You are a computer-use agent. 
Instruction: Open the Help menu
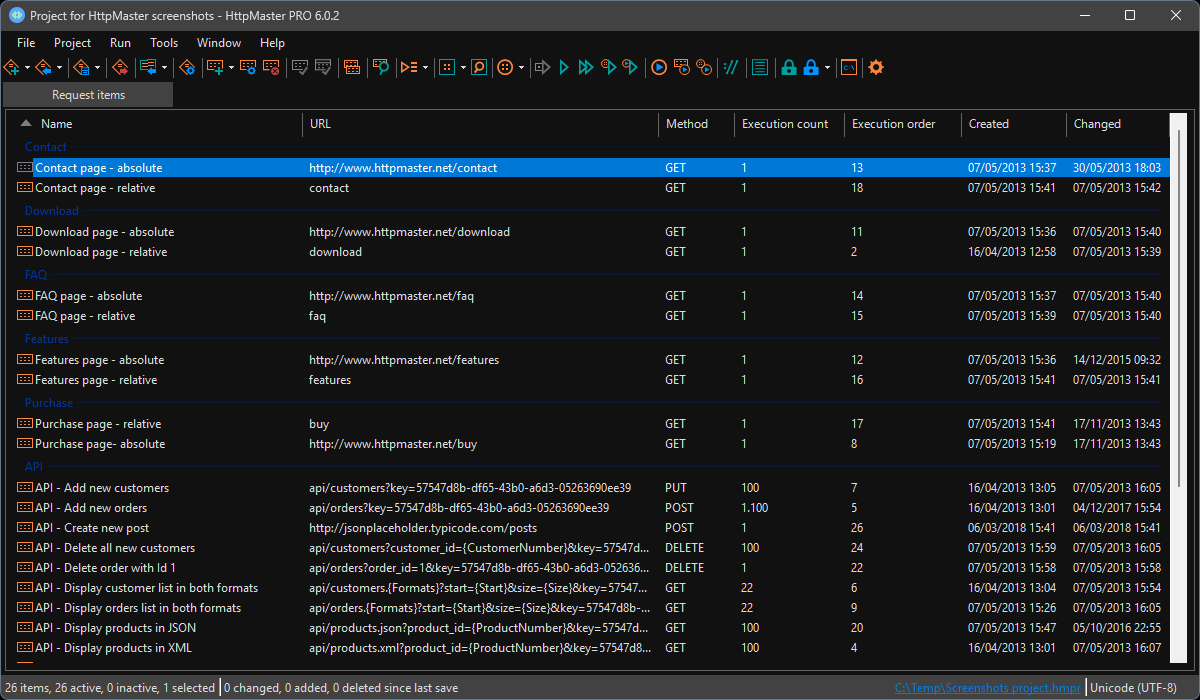click(x=272, y=43)
